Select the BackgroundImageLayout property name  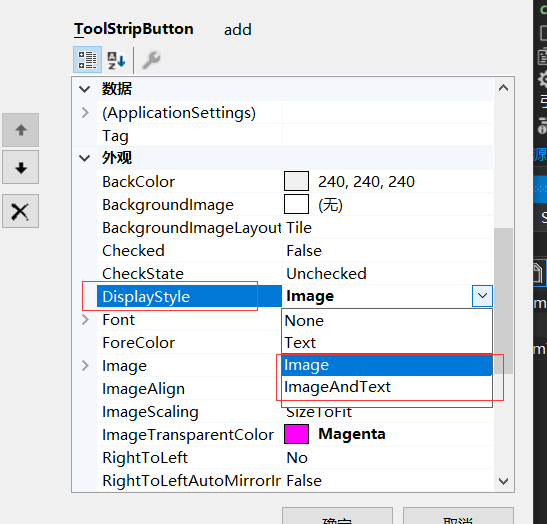pos(191,228)
